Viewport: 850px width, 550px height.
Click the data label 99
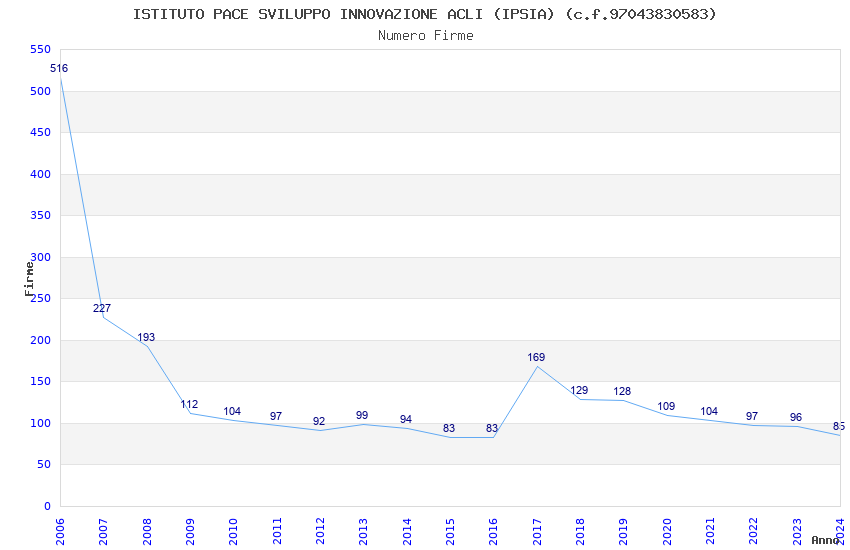pyautogui.click(x=362, y=416)
